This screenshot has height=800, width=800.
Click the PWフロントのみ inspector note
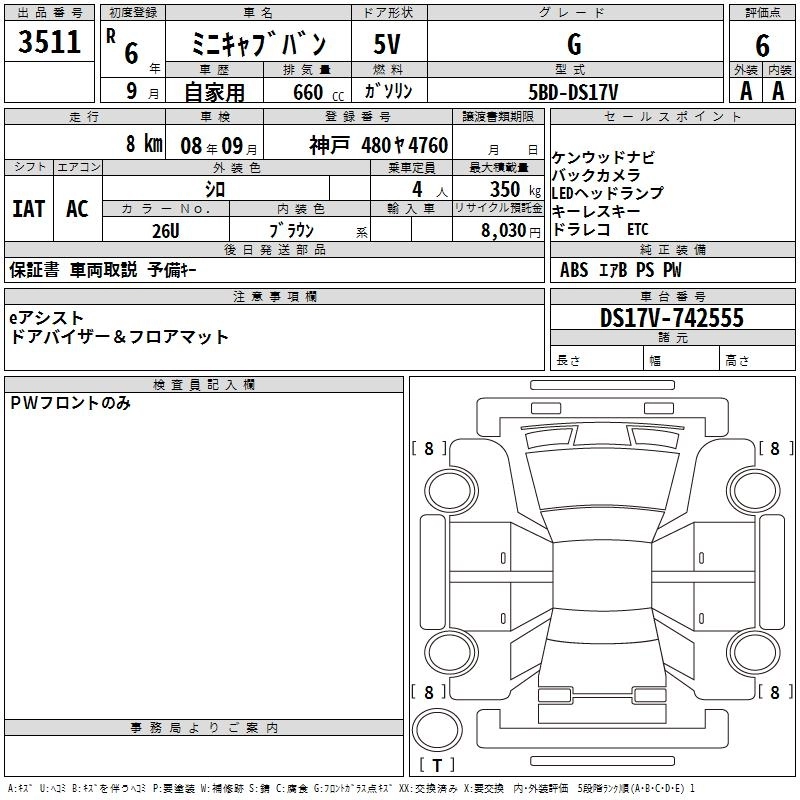pyautogui.click(x=71, y=404)
